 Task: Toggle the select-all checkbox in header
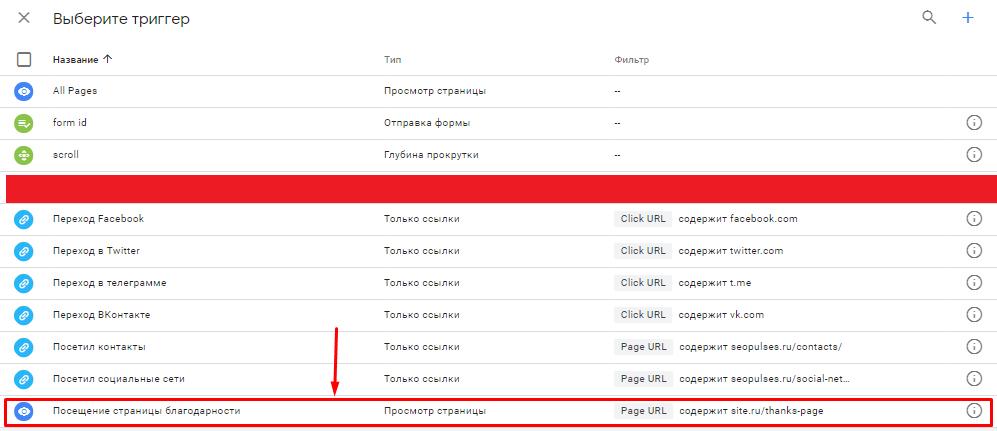tap(24, 59)
